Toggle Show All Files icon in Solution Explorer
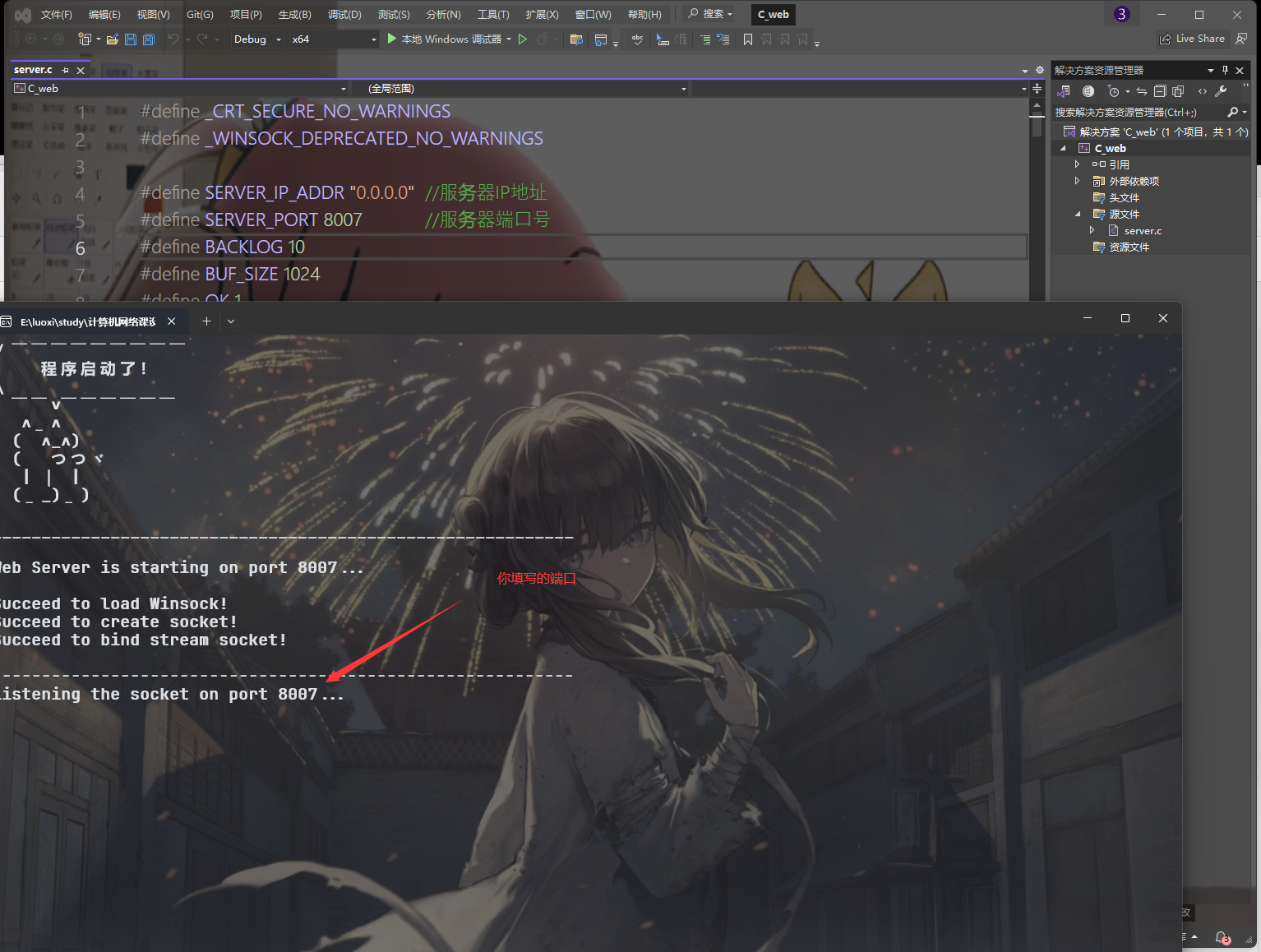The width and height of the screenshot is (1261, 952). click(1178, 91)
